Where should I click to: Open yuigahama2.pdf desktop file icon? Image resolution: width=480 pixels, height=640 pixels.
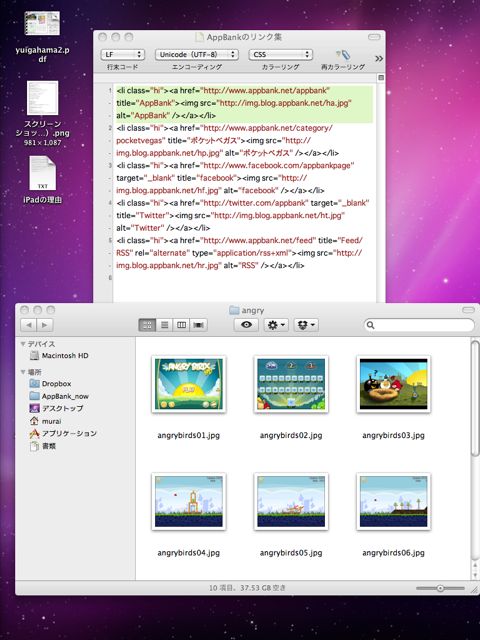[x=42, y=24]
